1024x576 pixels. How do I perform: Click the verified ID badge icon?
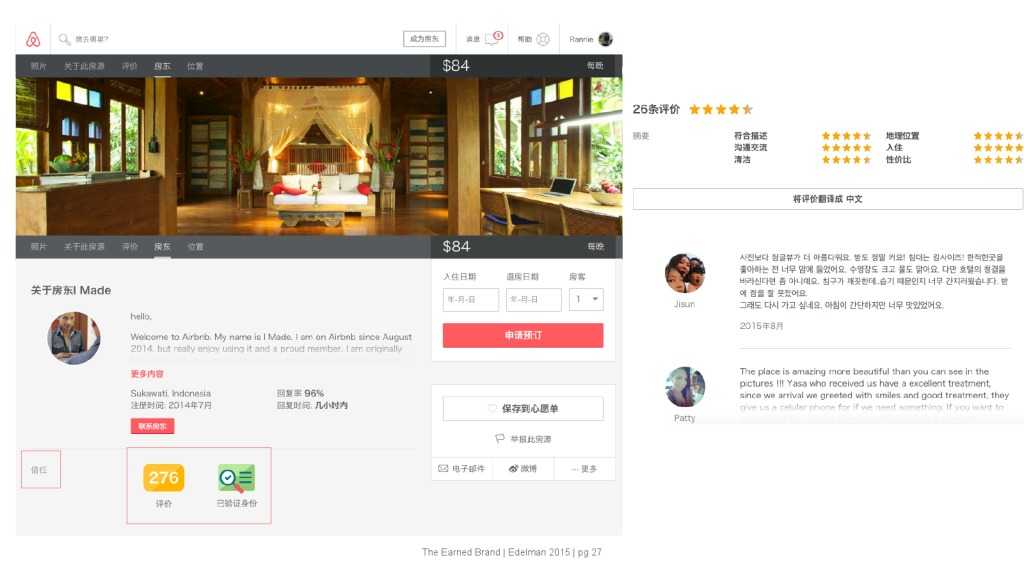[x=236, y=478]
